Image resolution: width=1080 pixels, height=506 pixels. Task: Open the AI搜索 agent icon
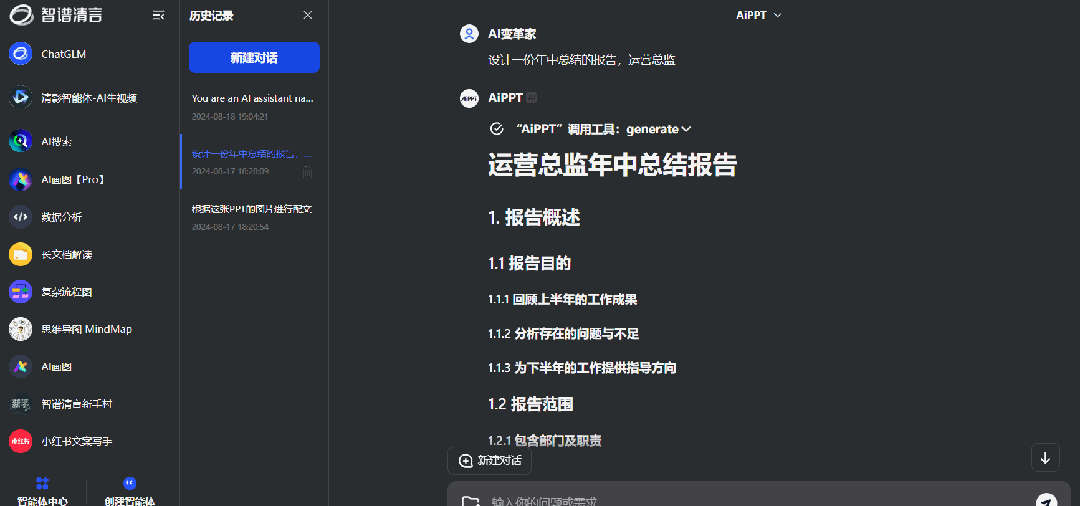[x=21, y=141]
